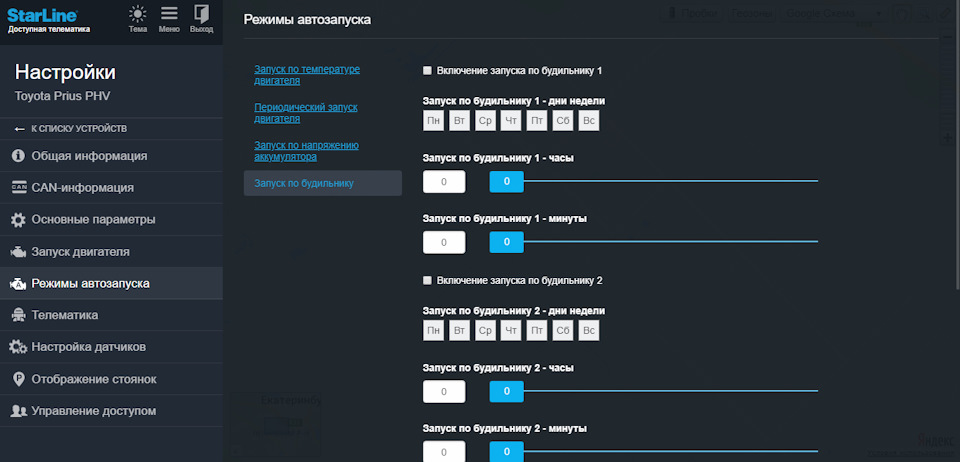Enable Включение запуска по будильнику 1 checkbox

tap(427, 71)
